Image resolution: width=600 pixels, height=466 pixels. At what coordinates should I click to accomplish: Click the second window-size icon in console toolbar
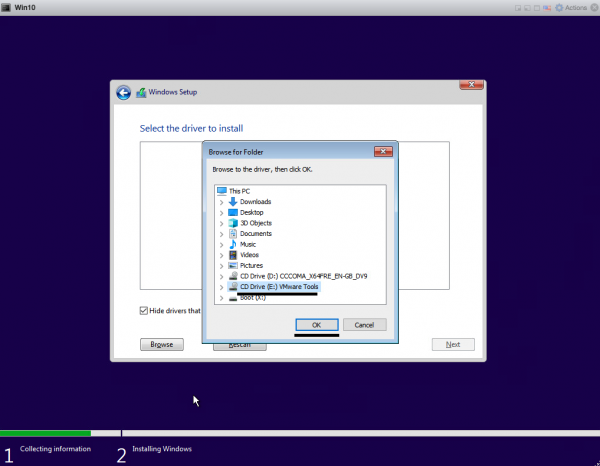[527, 8]
